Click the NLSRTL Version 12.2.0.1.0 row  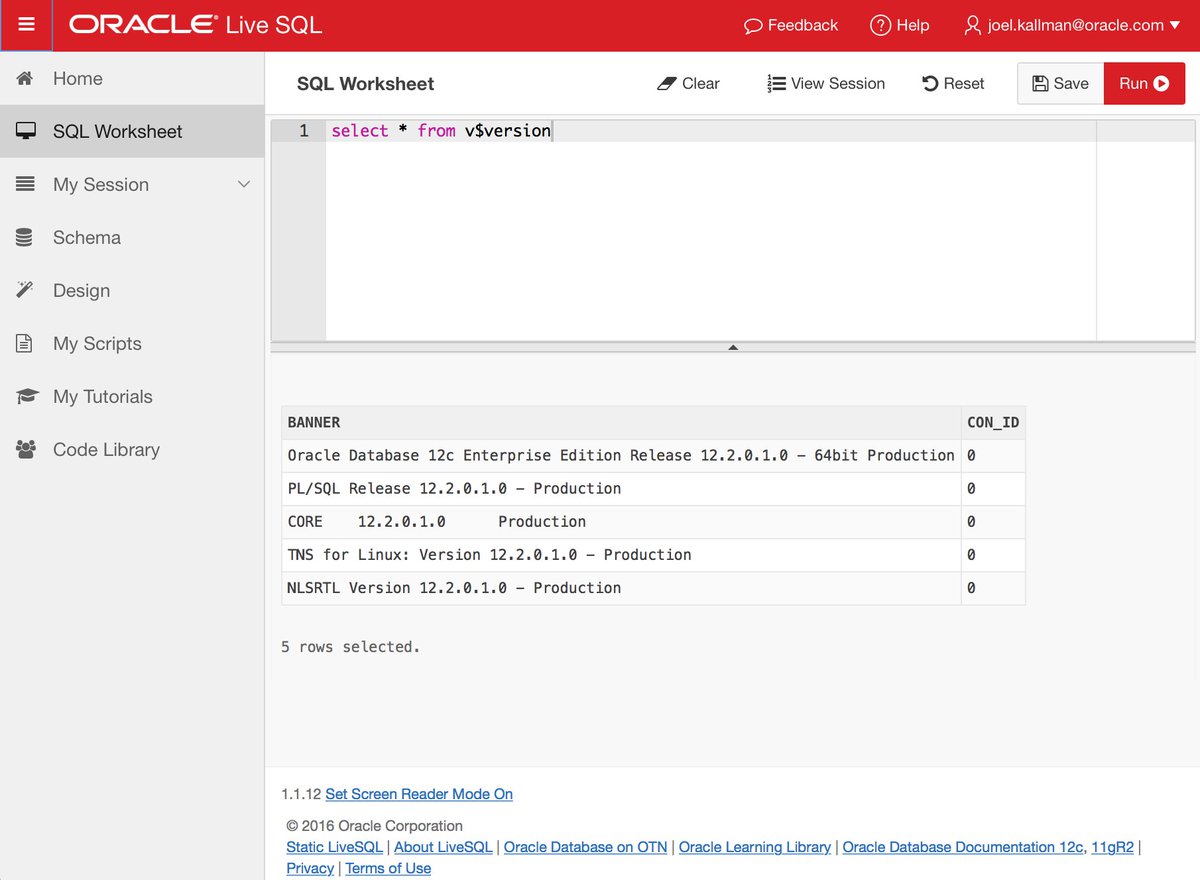point(653,587)
